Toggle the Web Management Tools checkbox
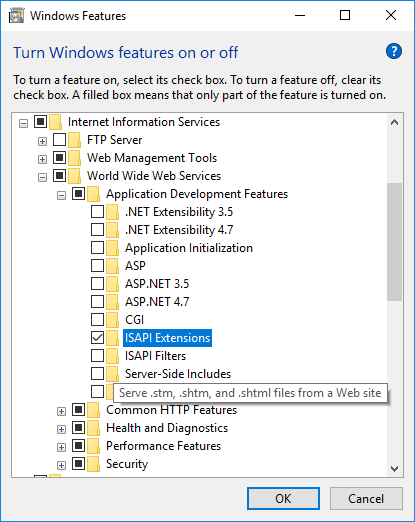 (x=60, y=158)
